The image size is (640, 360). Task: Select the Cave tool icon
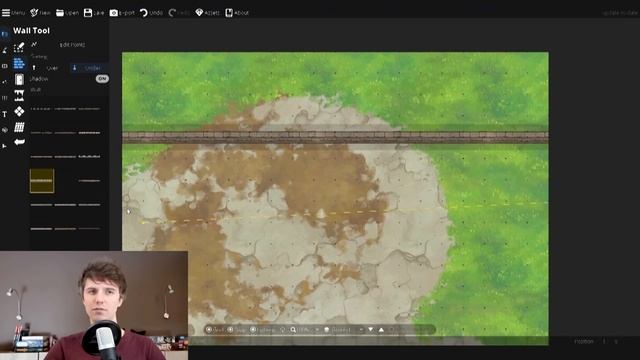pos(19,96)
